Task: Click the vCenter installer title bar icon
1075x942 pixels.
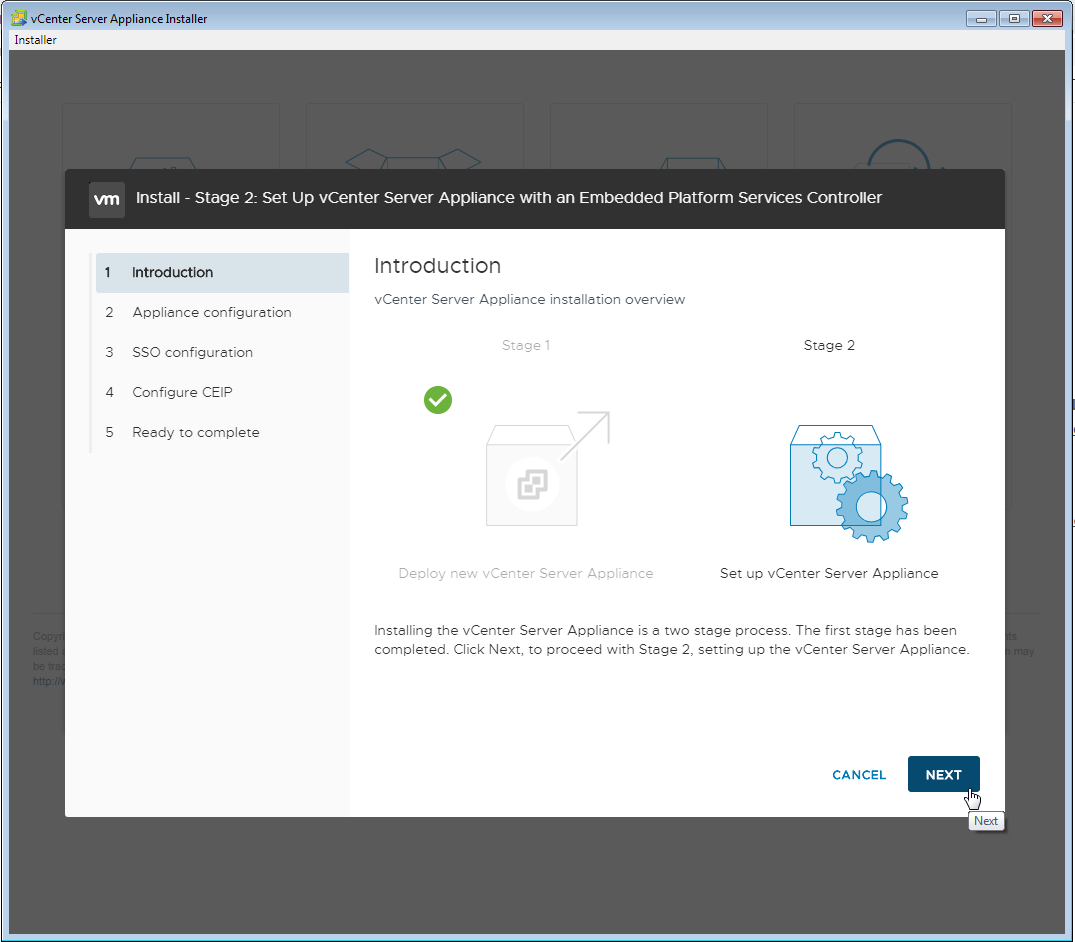Action: click(18, 19)
